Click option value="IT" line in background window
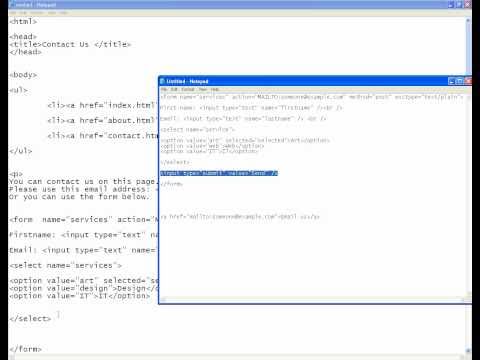Screen dimensions: 480x360 point(80,296)
